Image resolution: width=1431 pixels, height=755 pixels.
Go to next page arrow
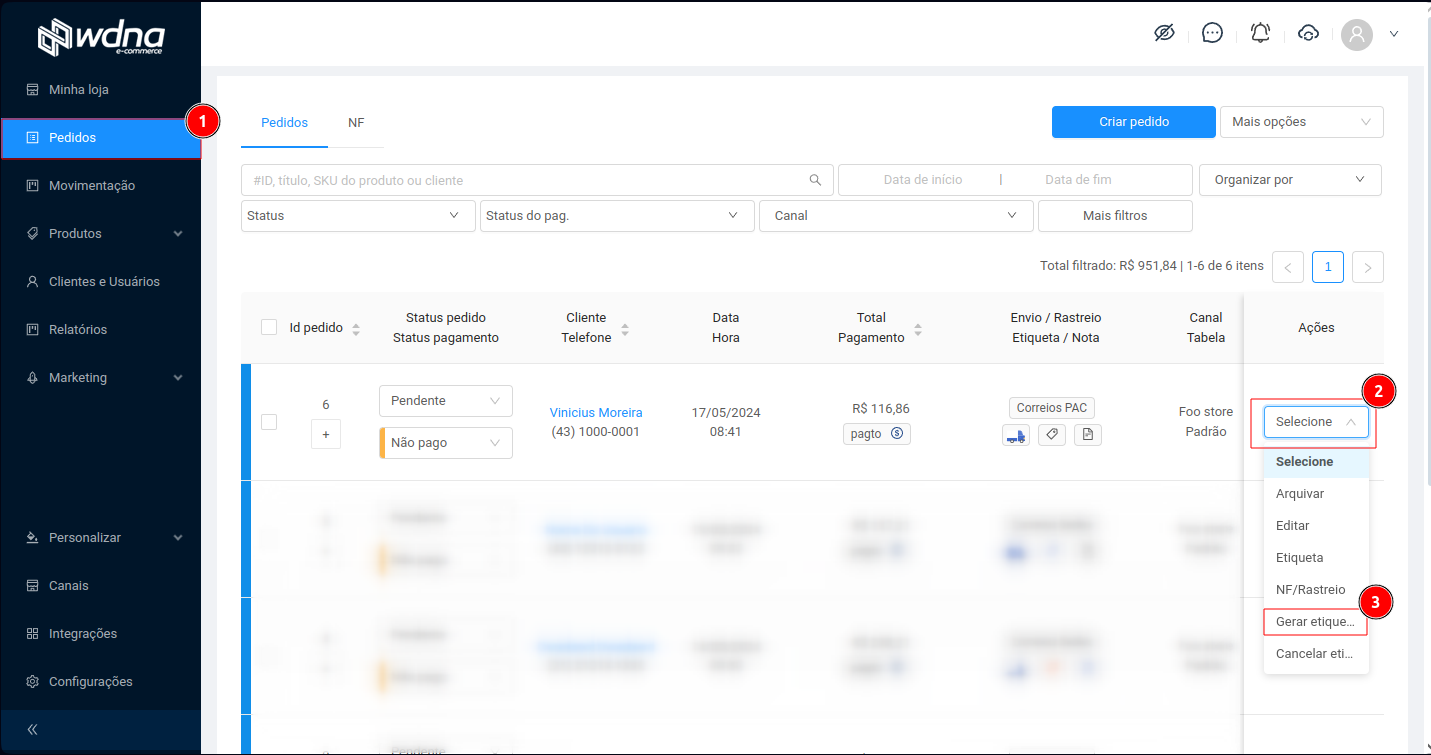(1368, 267)
